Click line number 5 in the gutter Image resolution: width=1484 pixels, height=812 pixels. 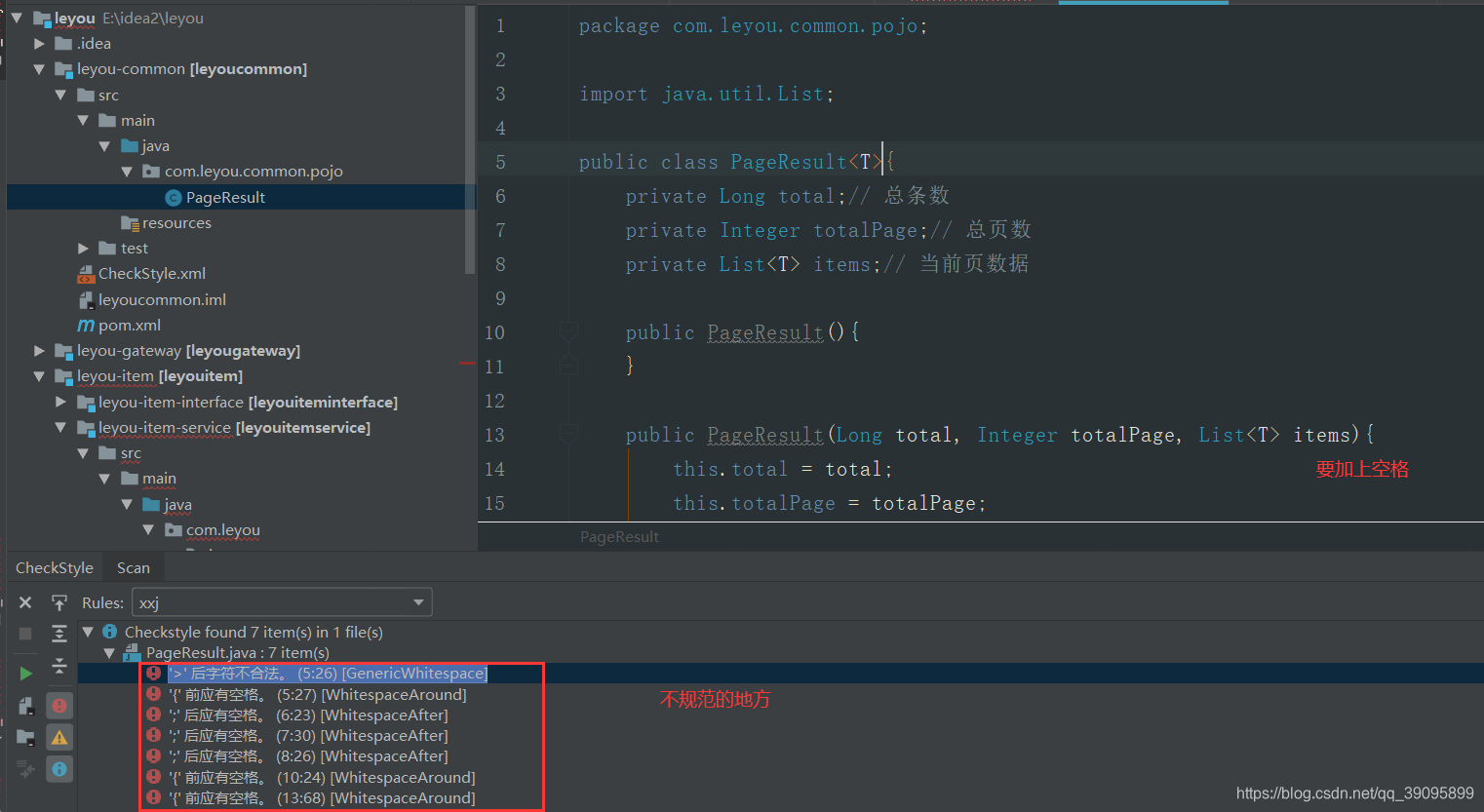coord(500,162)
